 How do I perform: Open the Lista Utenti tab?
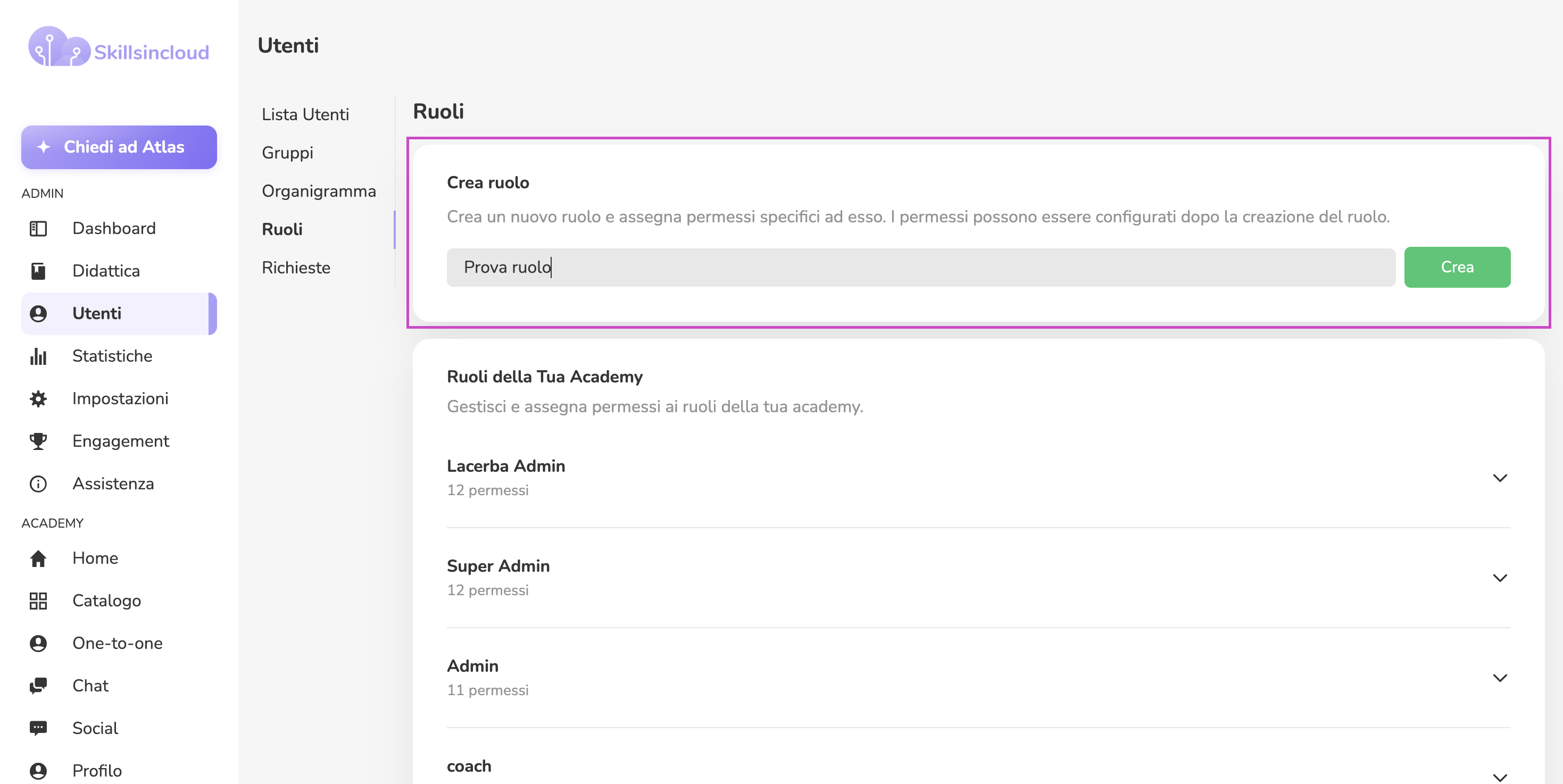(305, 114)
